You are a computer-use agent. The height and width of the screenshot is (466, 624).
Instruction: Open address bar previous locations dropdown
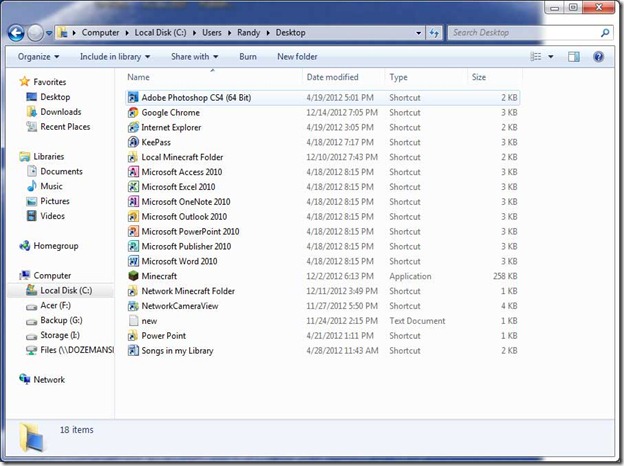(x=418, y=33)
